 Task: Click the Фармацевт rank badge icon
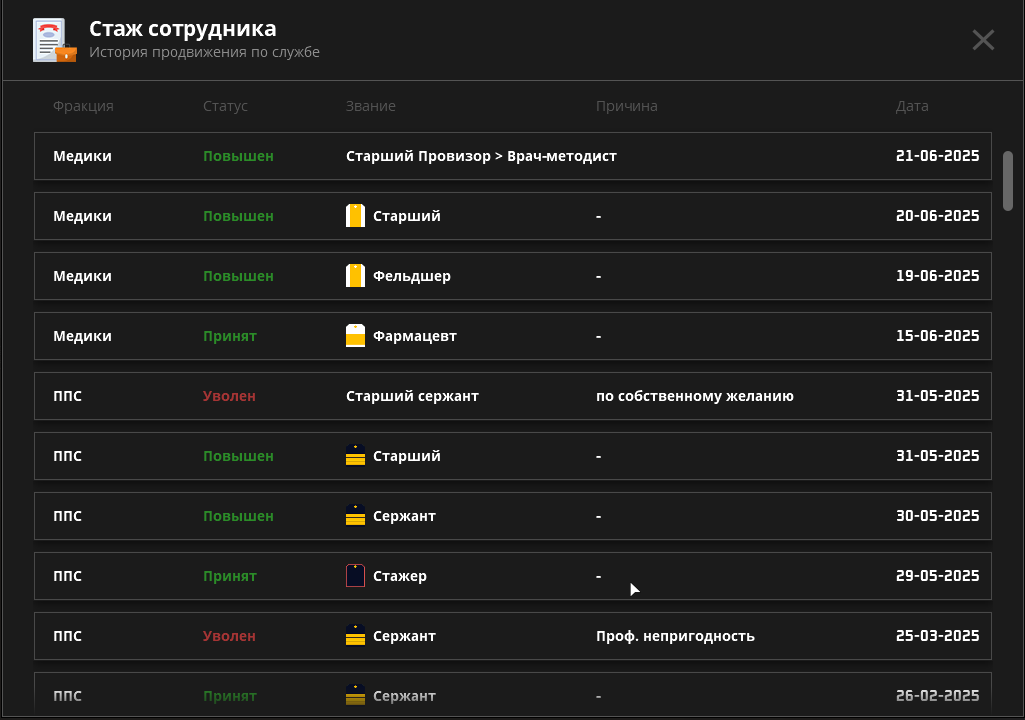click(x=355, y=336)
